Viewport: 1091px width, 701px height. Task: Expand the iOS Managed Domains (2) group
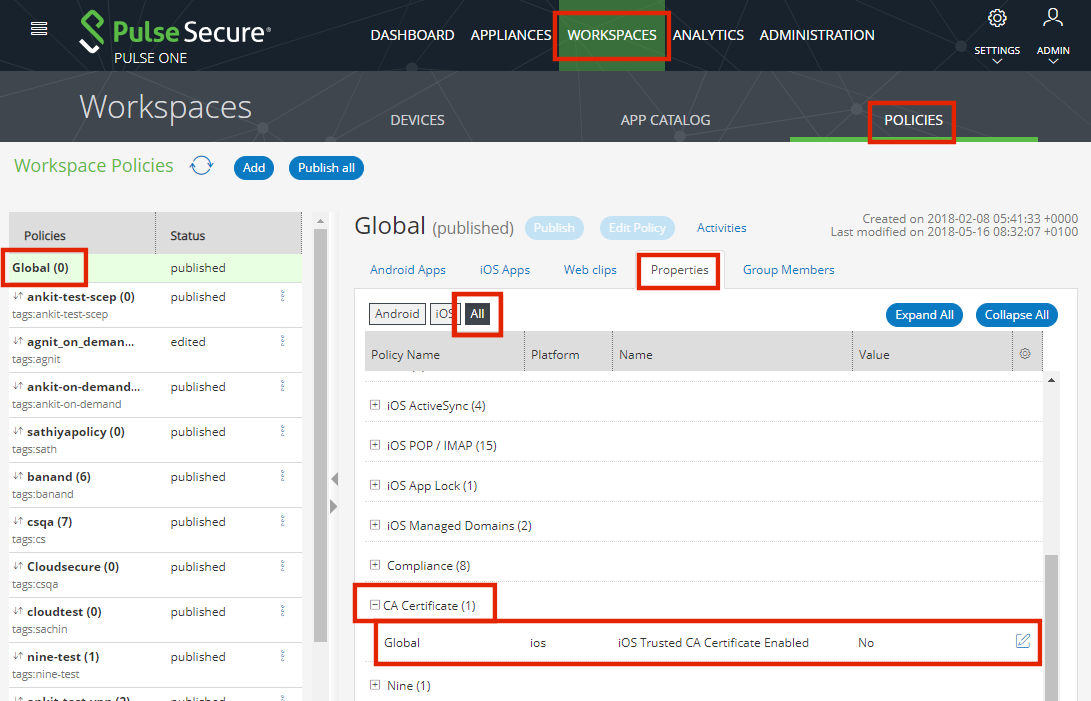375,525
